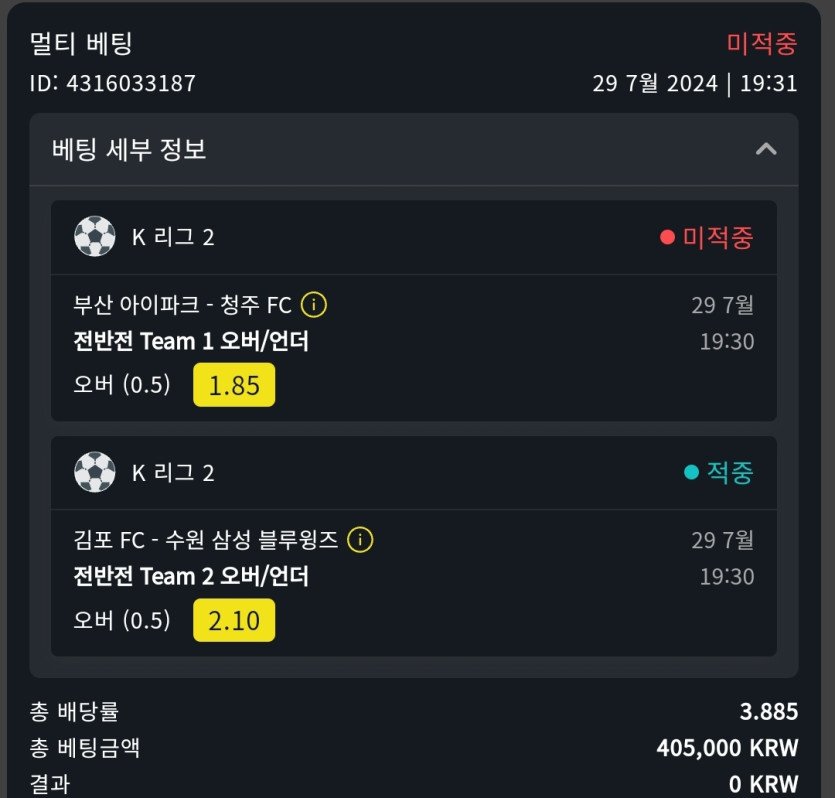Click the 베팅 세부 정보 header label
Viewport: 835px width, 798px height.
coord(129,150)
